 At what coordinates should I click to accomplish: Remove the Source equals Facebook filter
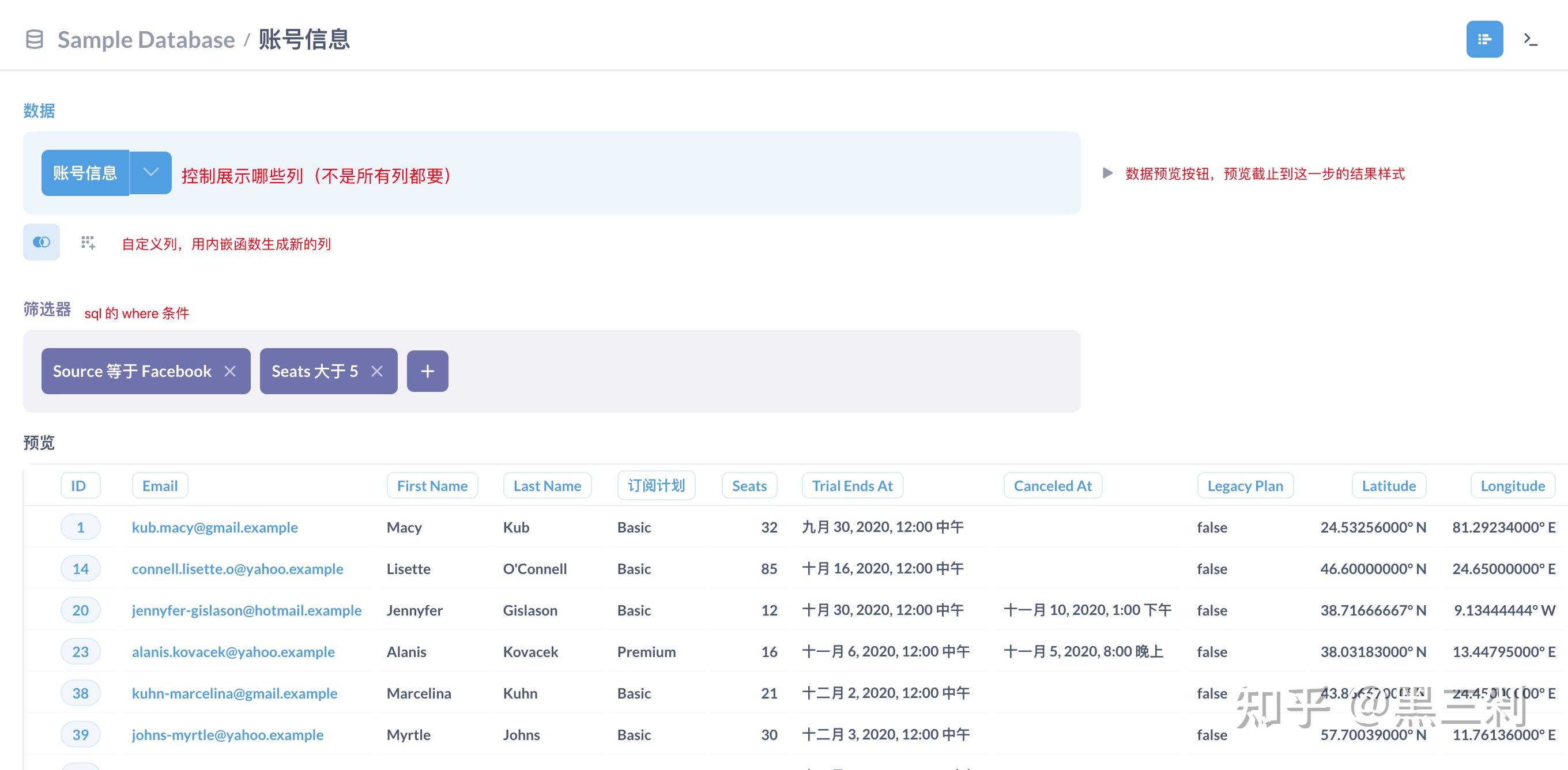[230, 371]
